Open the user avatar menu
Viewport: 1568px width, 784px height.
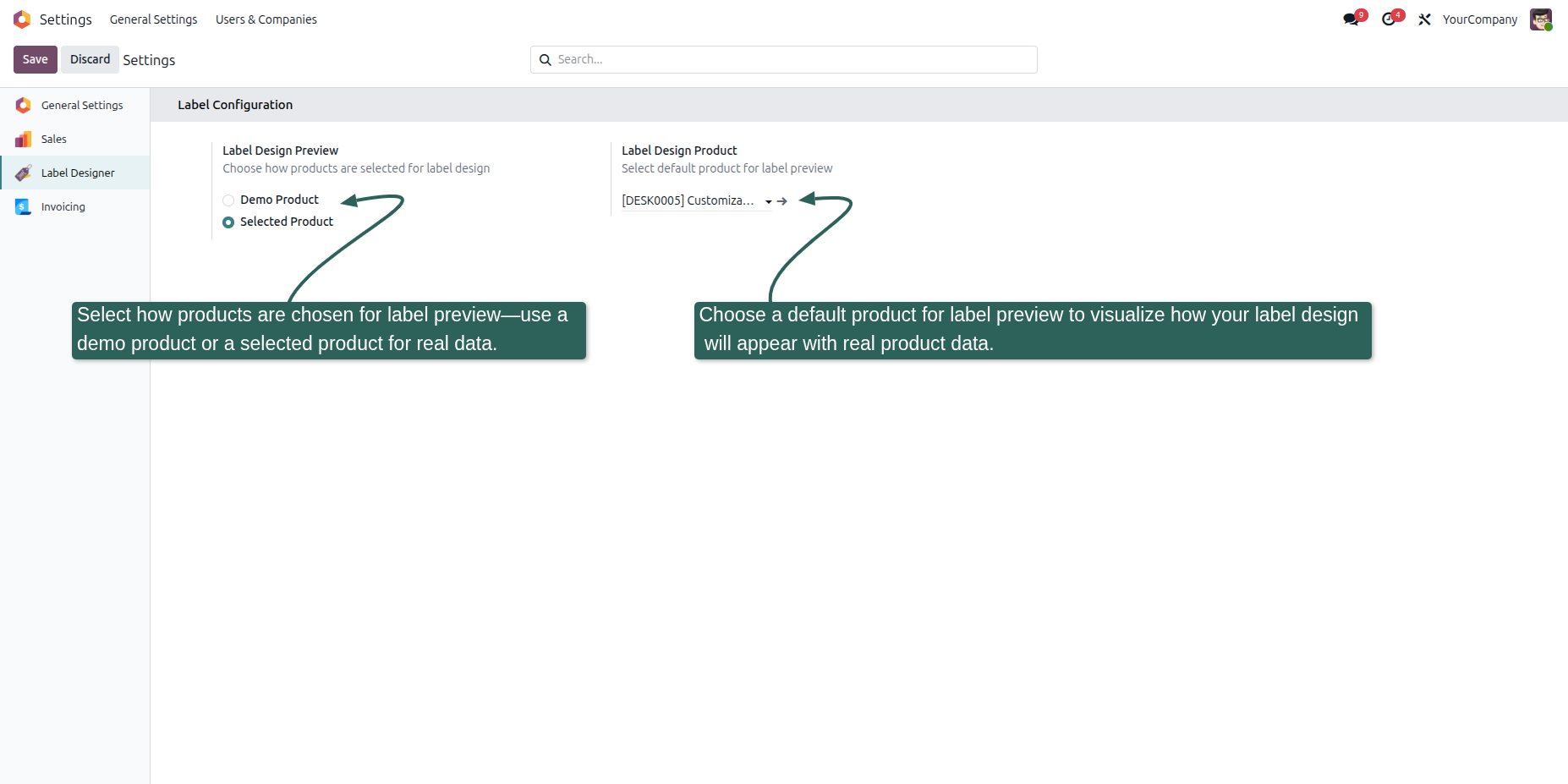(1541, 19)
